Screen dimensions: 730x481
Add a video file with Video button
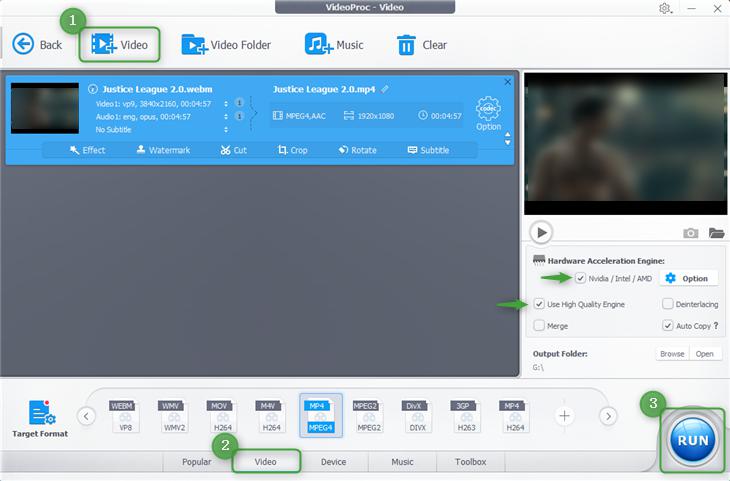(120, 45)
